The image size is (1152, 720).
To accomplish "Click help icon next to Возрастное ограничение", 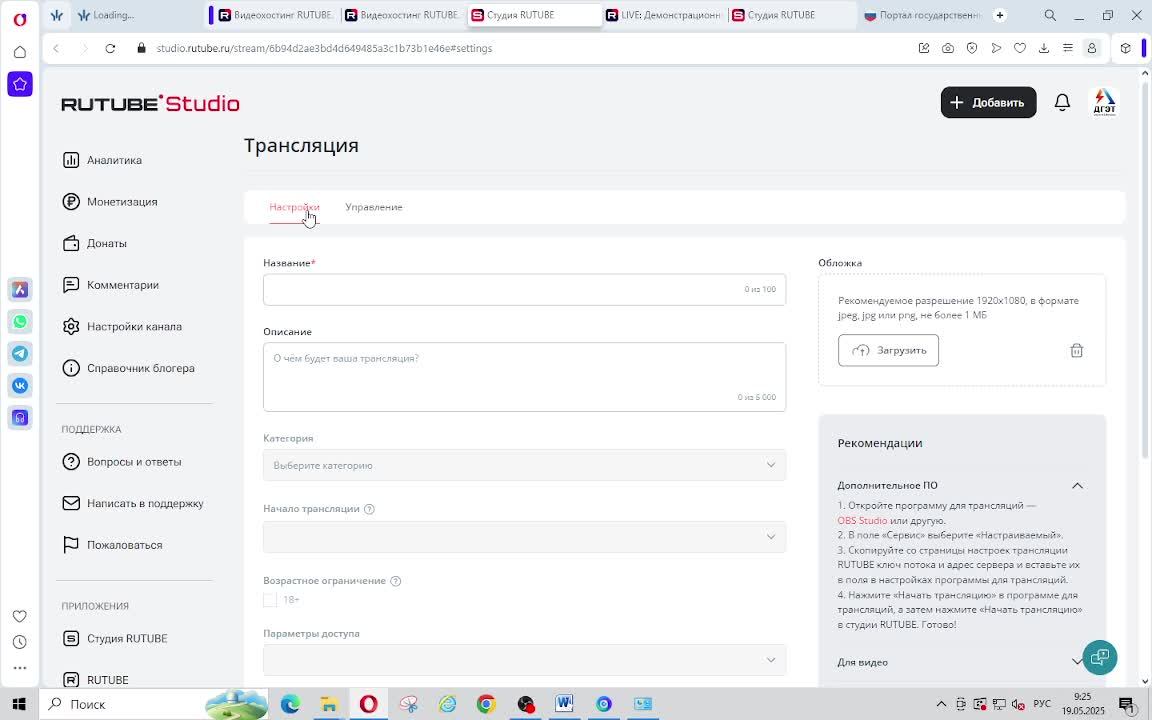I will point(395,581).
